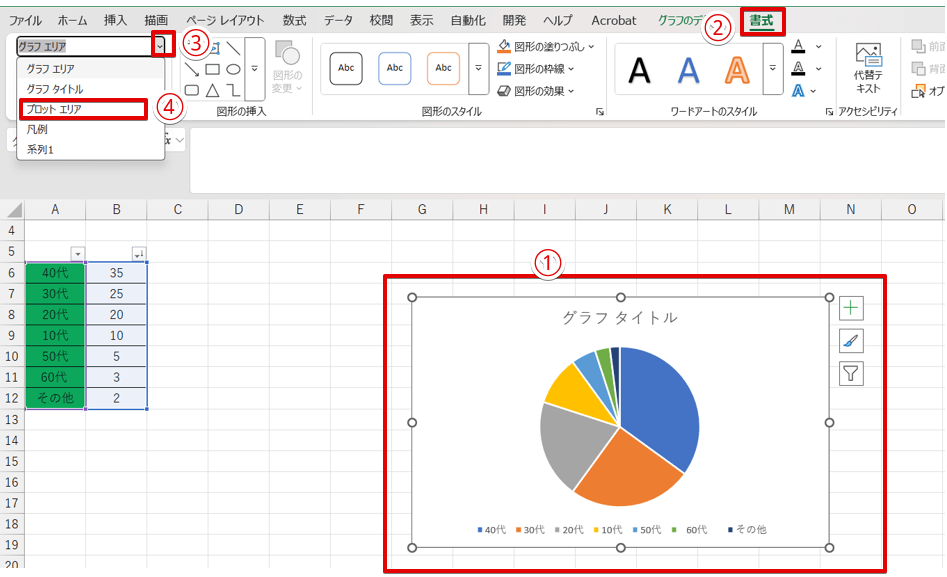947x577 pixels.
Task: Select the グラフ タイトル text in chart
Action: [x=620, y=317]
